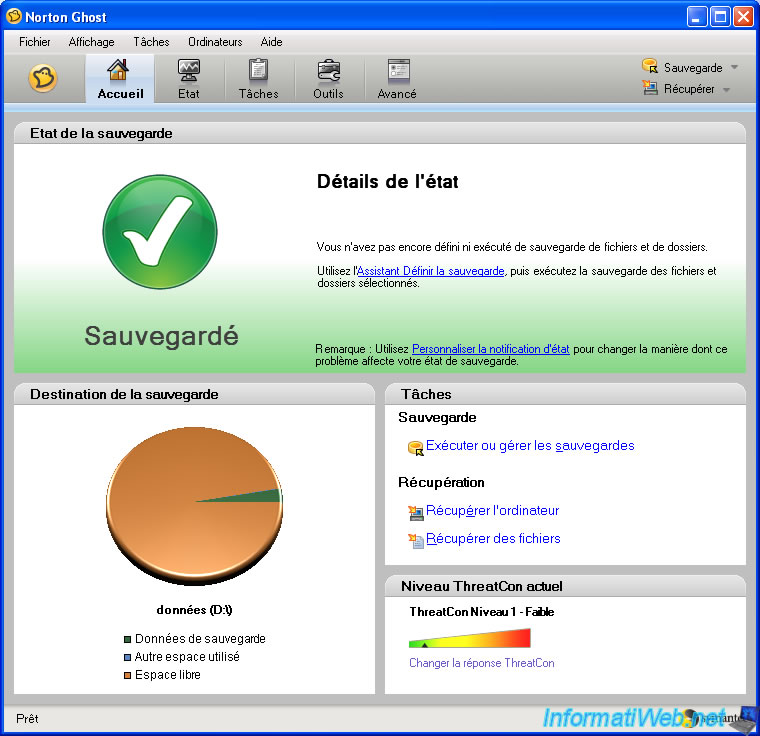Open the Affichage menu
Image resolution: width=760 pixels, height=736 pixels.
[91, 42]
